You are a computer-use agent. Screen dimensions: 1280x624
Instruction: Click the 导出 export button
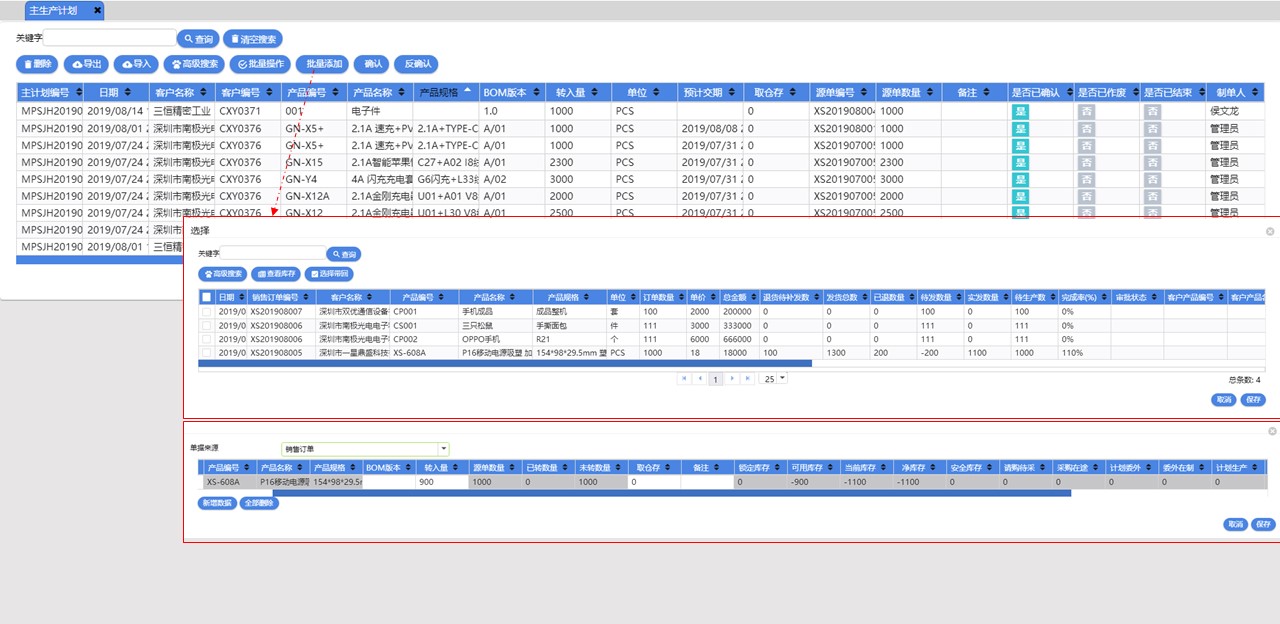coord(86,64)
